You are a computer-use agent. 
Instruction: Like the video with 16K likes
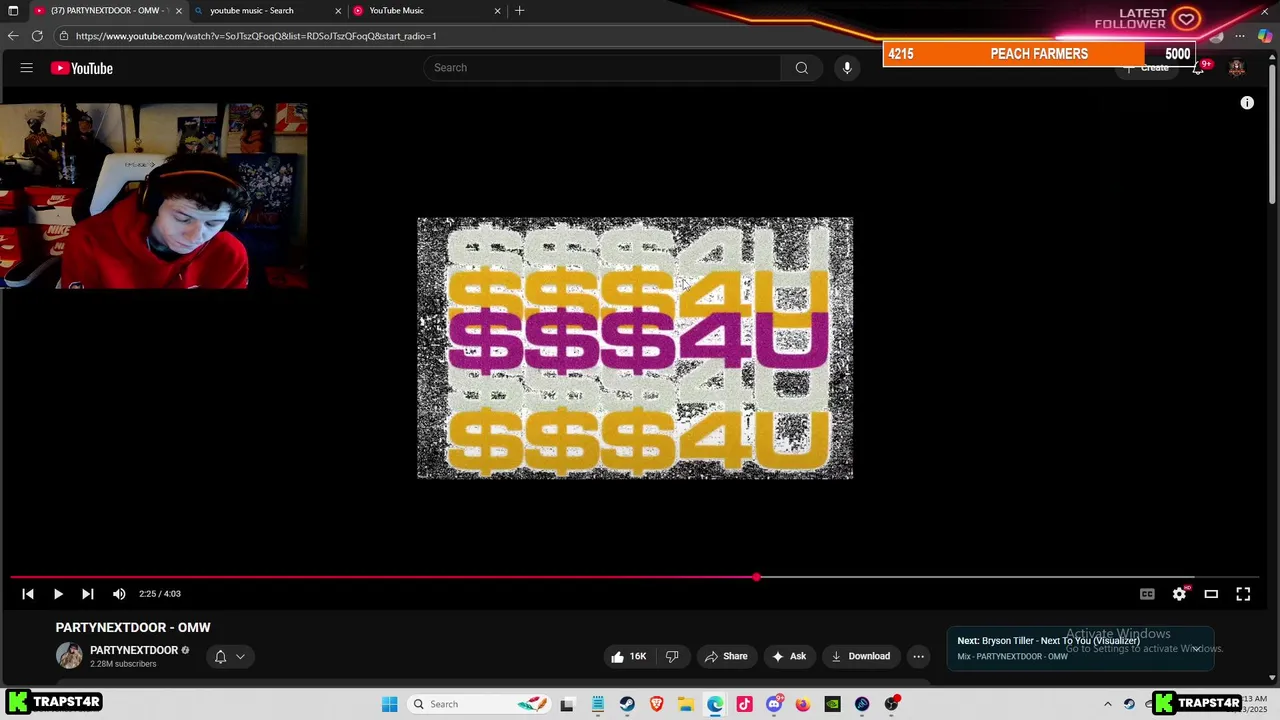pyautogui.click(x=628, y=656)
